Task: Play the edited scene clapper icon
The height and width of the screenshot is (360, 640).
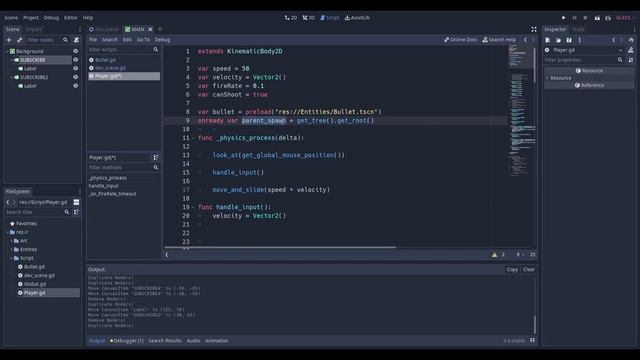Action: coord(597,18)
